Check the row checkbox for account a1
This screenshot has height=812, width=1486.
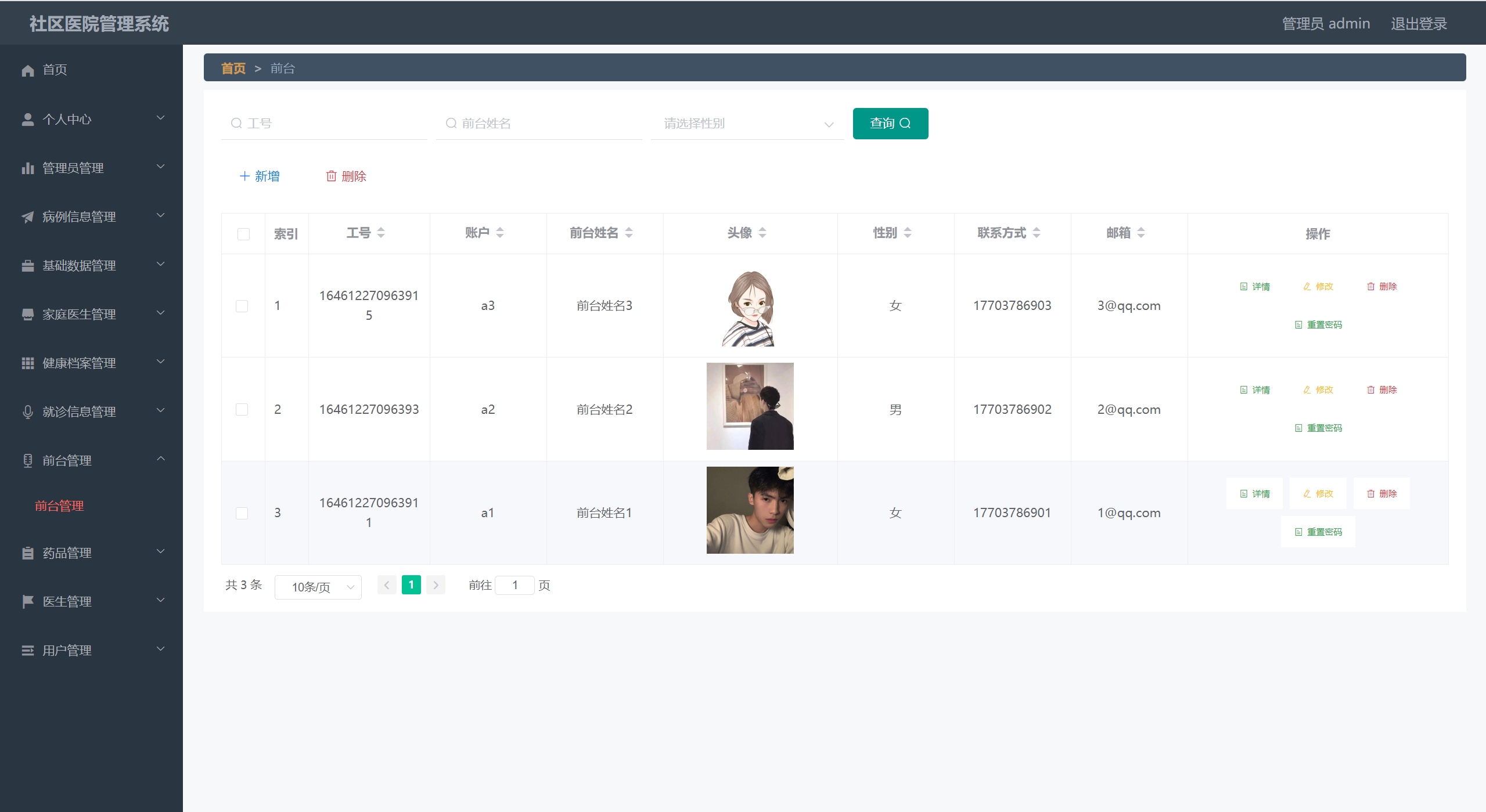click(242, 513)
